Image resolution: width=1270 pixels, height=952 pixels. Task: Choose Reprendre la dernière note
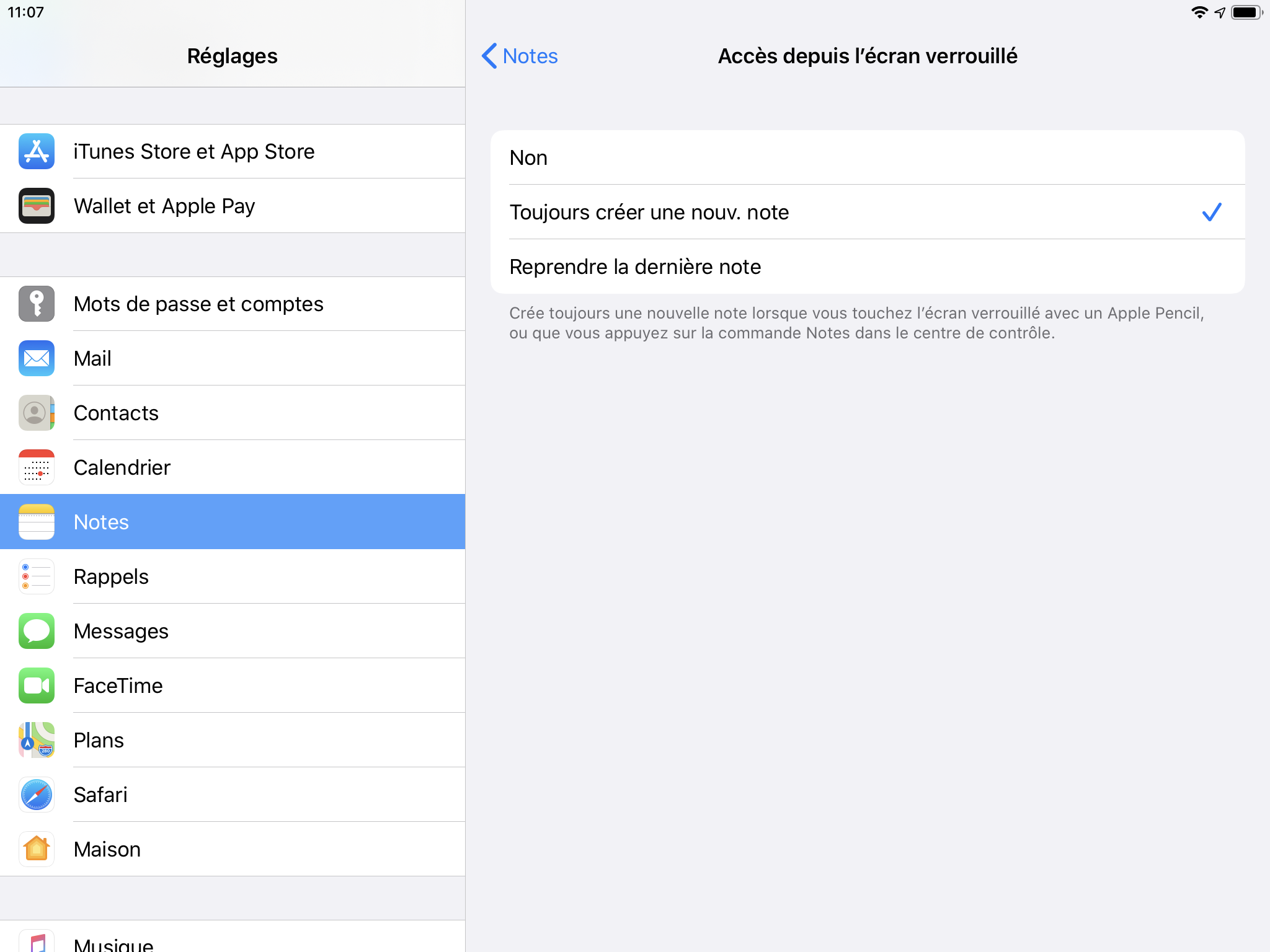pos(868,267)
